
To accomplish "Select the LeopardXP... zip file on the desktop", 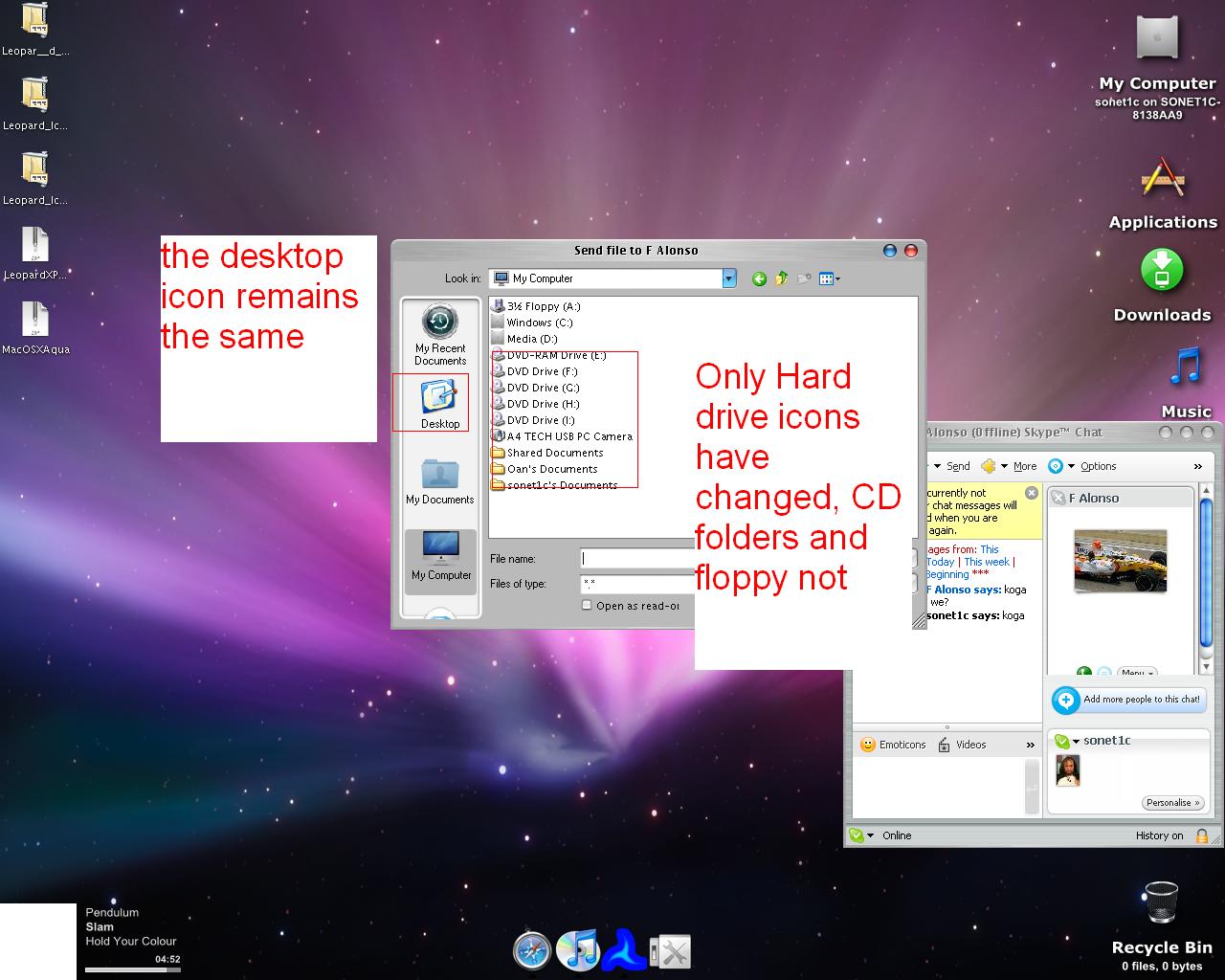I will (35, 254).
